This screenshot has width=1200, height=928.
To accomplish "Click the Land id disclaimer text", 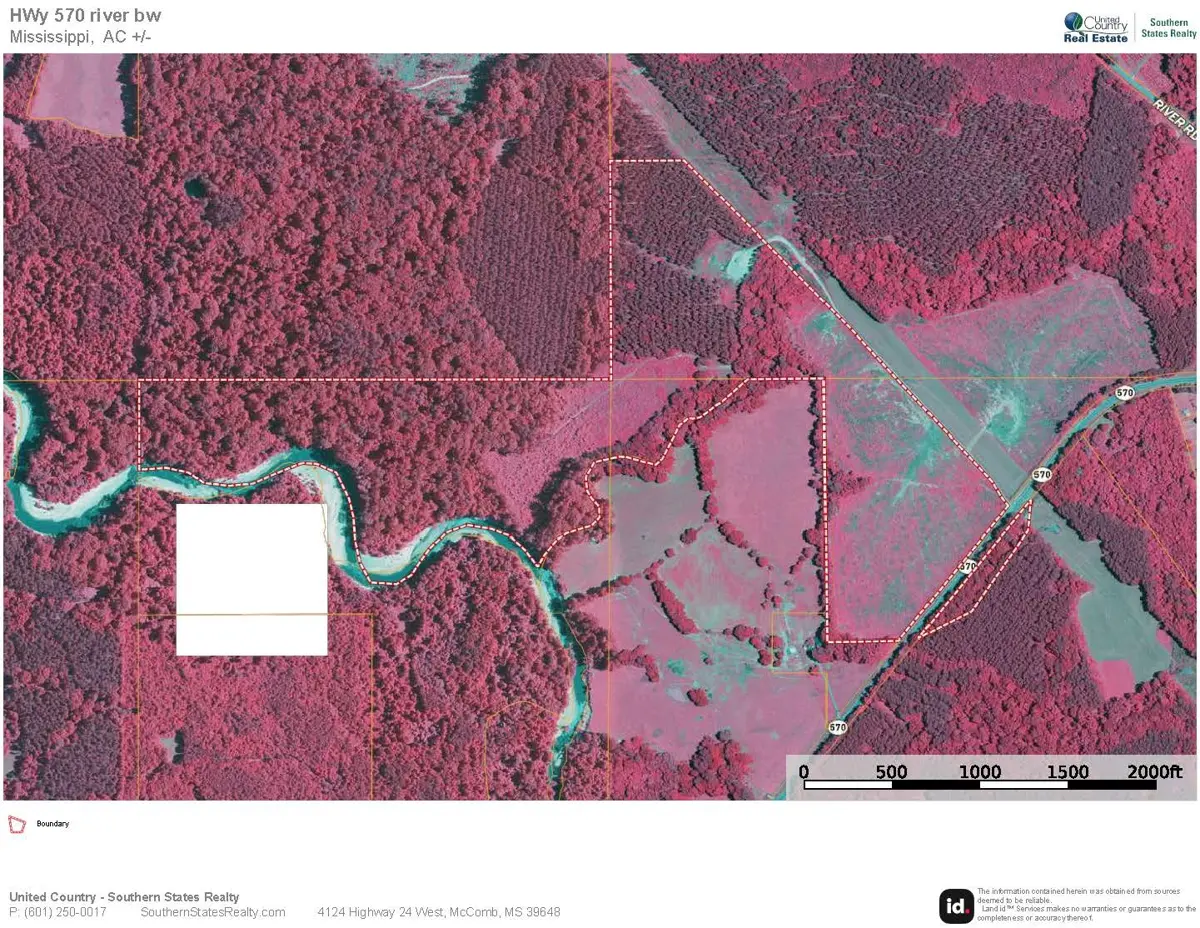I will tap(1085, 903).
